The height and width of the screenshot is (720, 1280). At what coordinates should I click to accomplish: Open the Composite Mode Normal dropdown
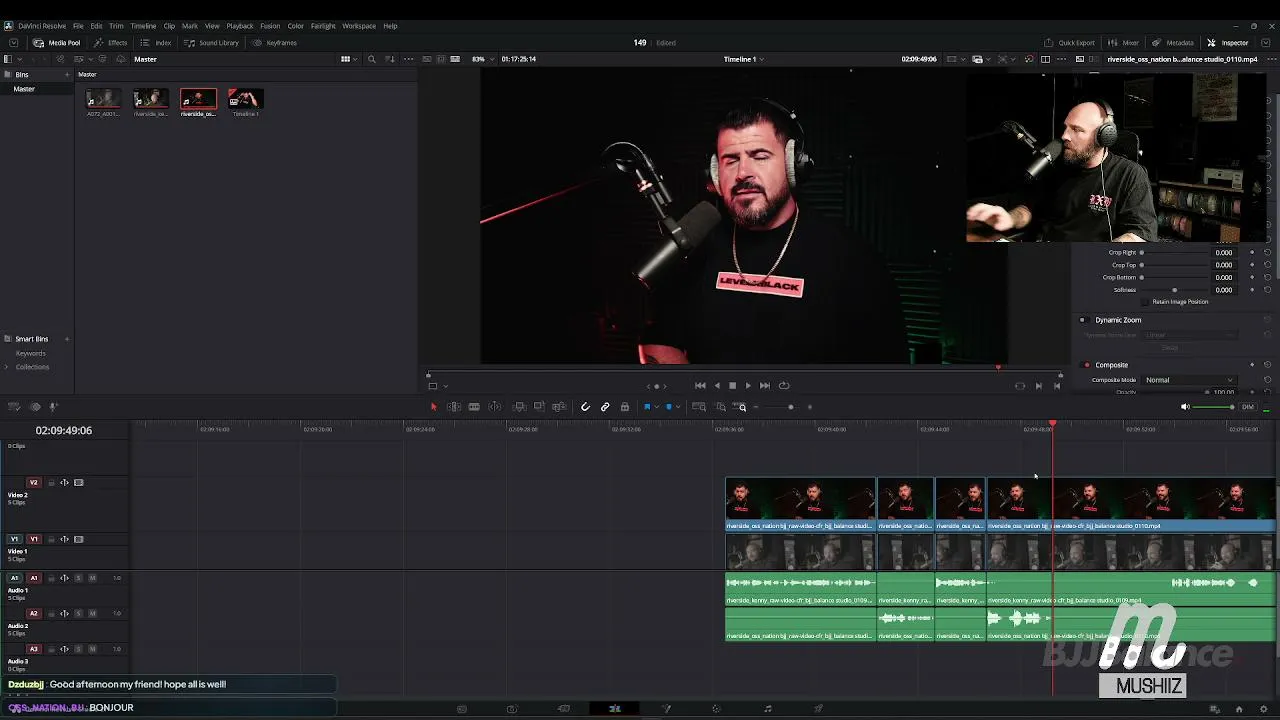click(1190, 380)
